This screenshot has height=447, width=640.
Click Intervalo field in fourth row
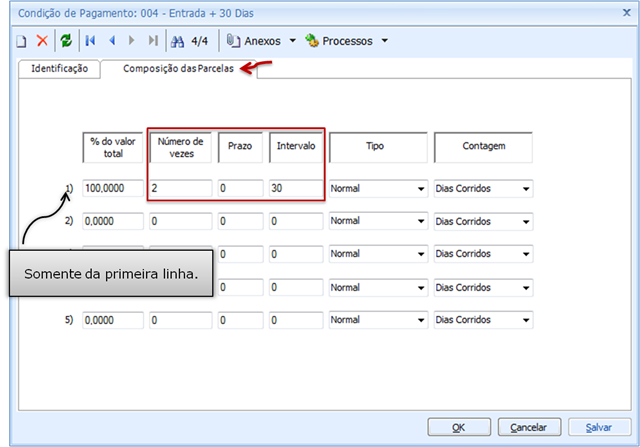(296, 287)
